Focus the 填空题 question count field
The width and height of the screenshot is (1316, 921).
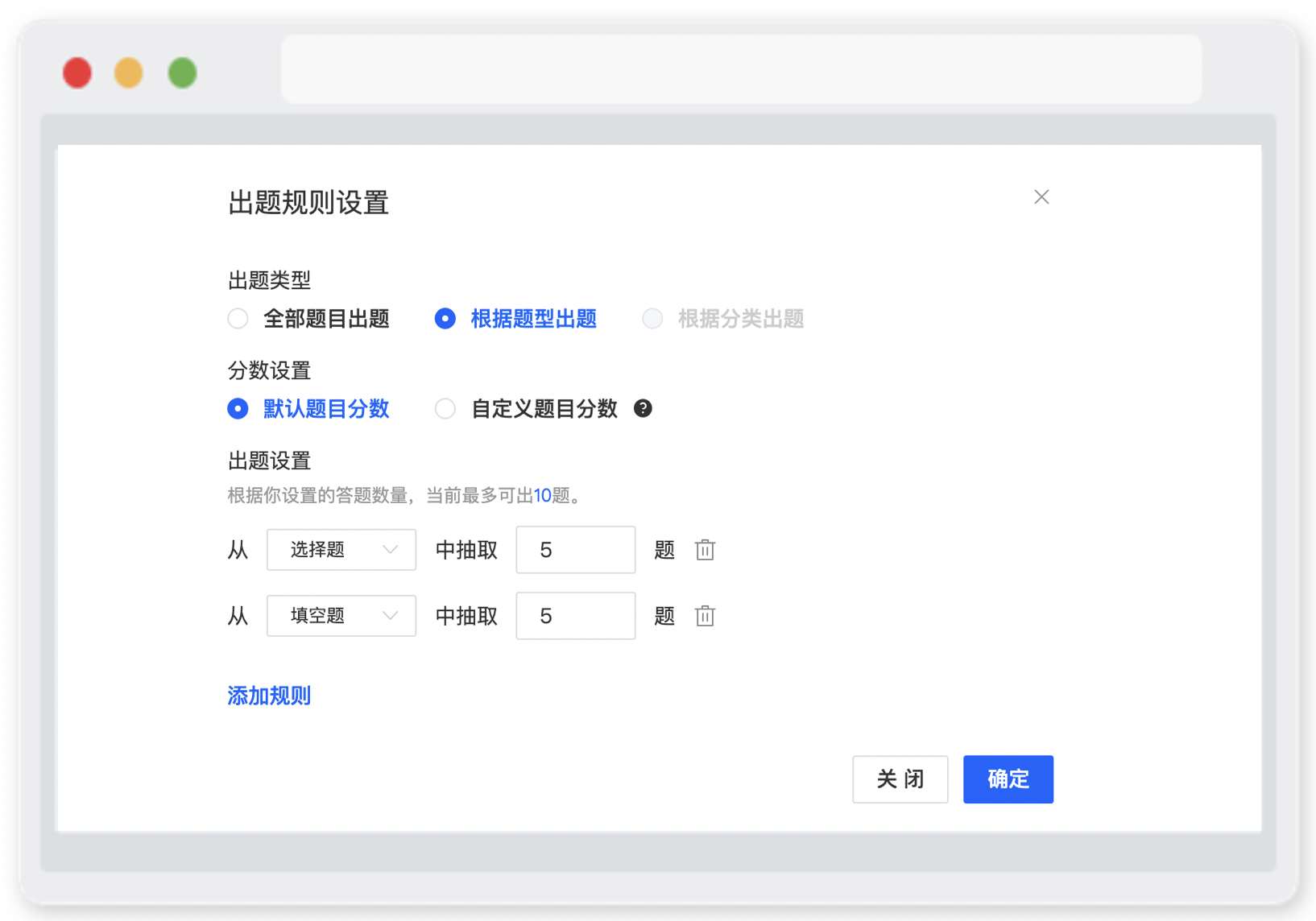tap(576, 616)
